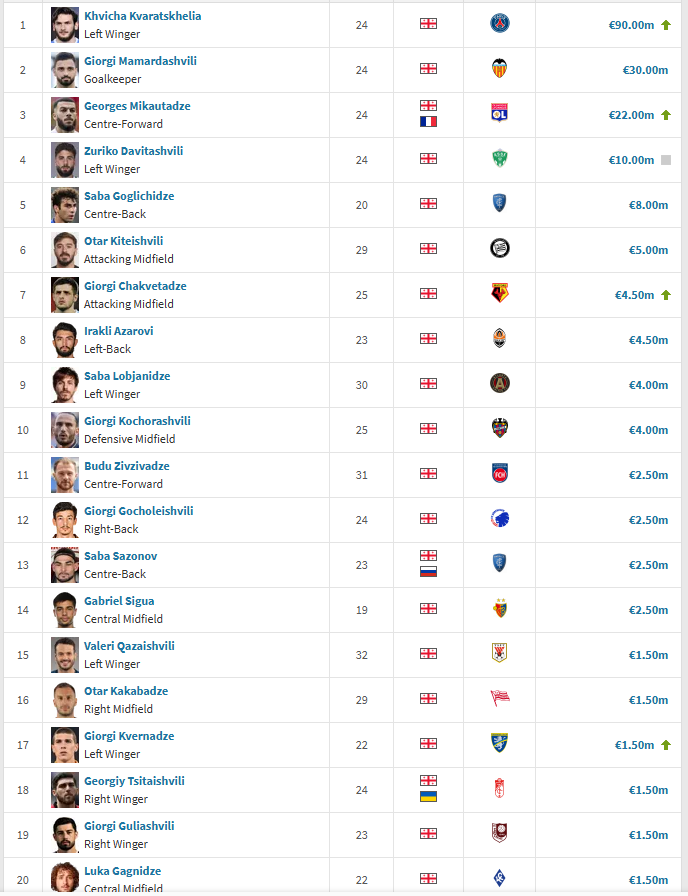Image resolution: width=688 pixels, height=896 pixels.
Task: Open the Saba Goglichidze profile link
Action: [129, 196]
